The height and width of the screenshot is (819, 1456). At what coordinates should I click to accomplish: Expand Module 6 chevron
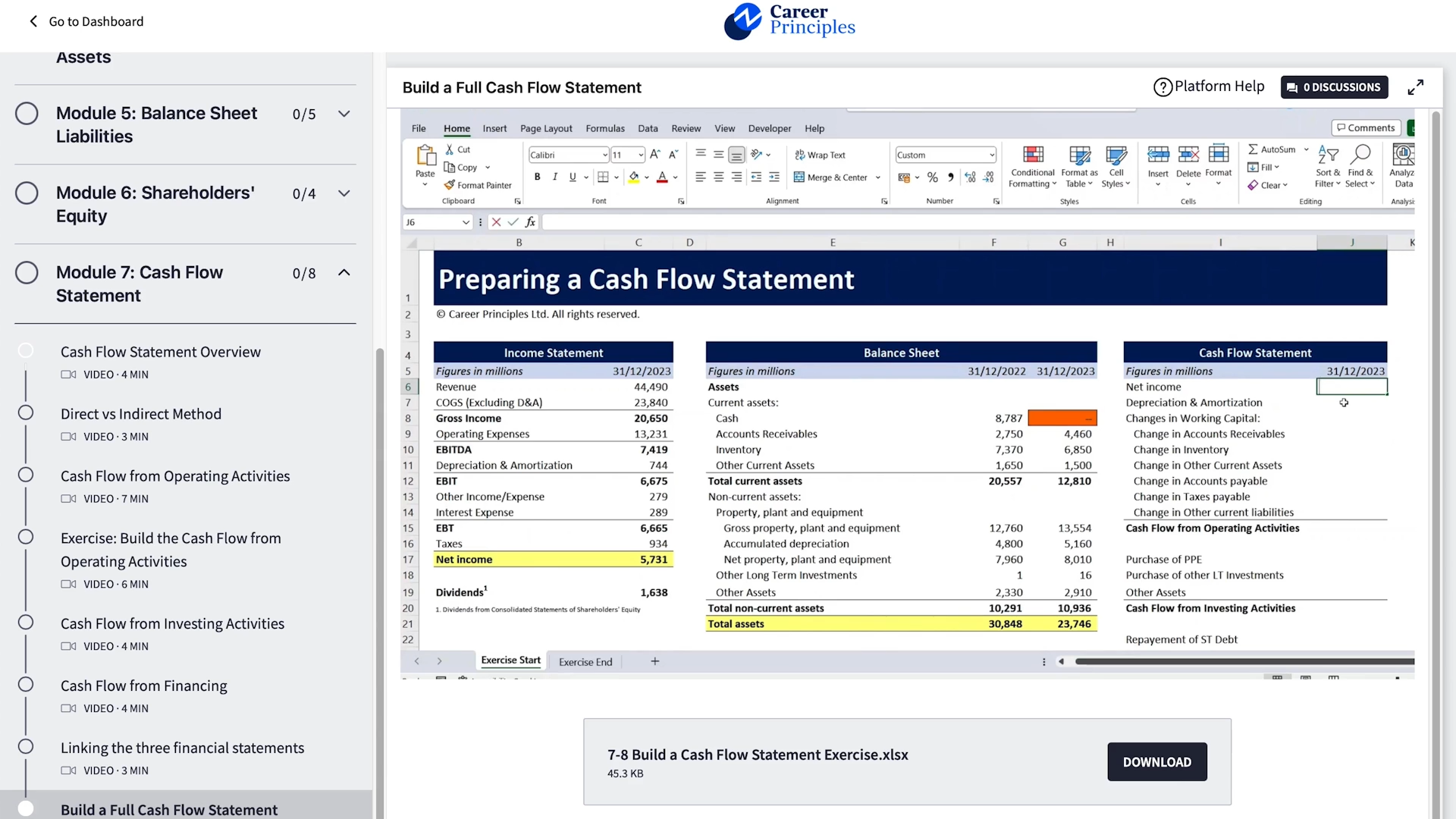(344, 193)
